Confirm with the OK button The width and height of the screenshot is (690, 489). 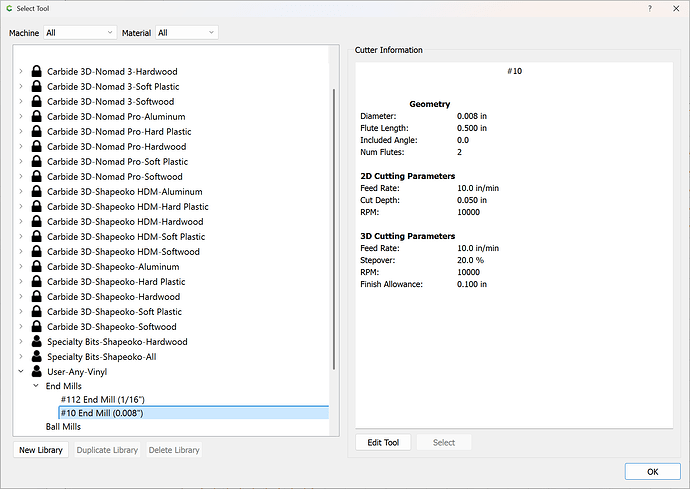(653, 471)
